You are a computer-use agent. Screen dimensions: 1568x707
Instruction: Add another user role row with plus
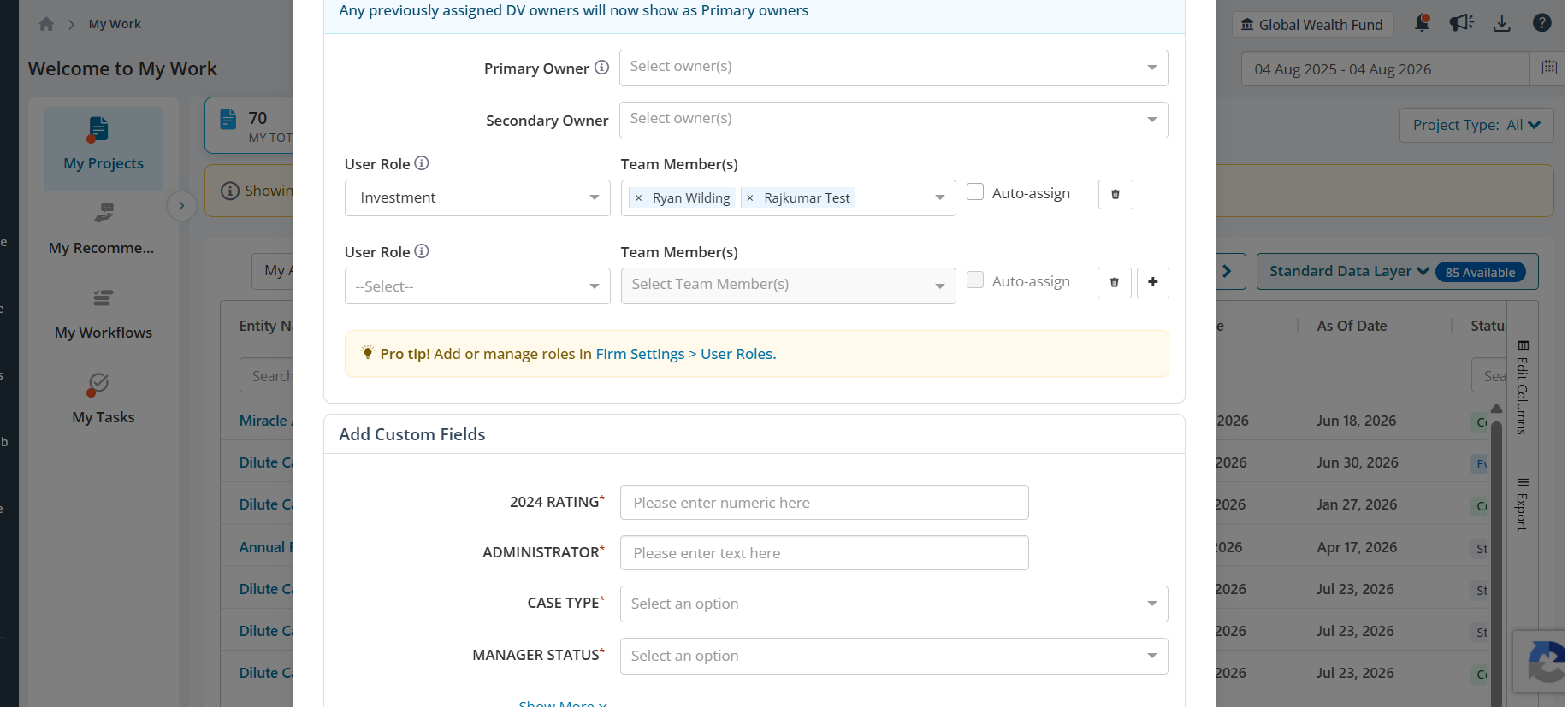coord(1153,282)
